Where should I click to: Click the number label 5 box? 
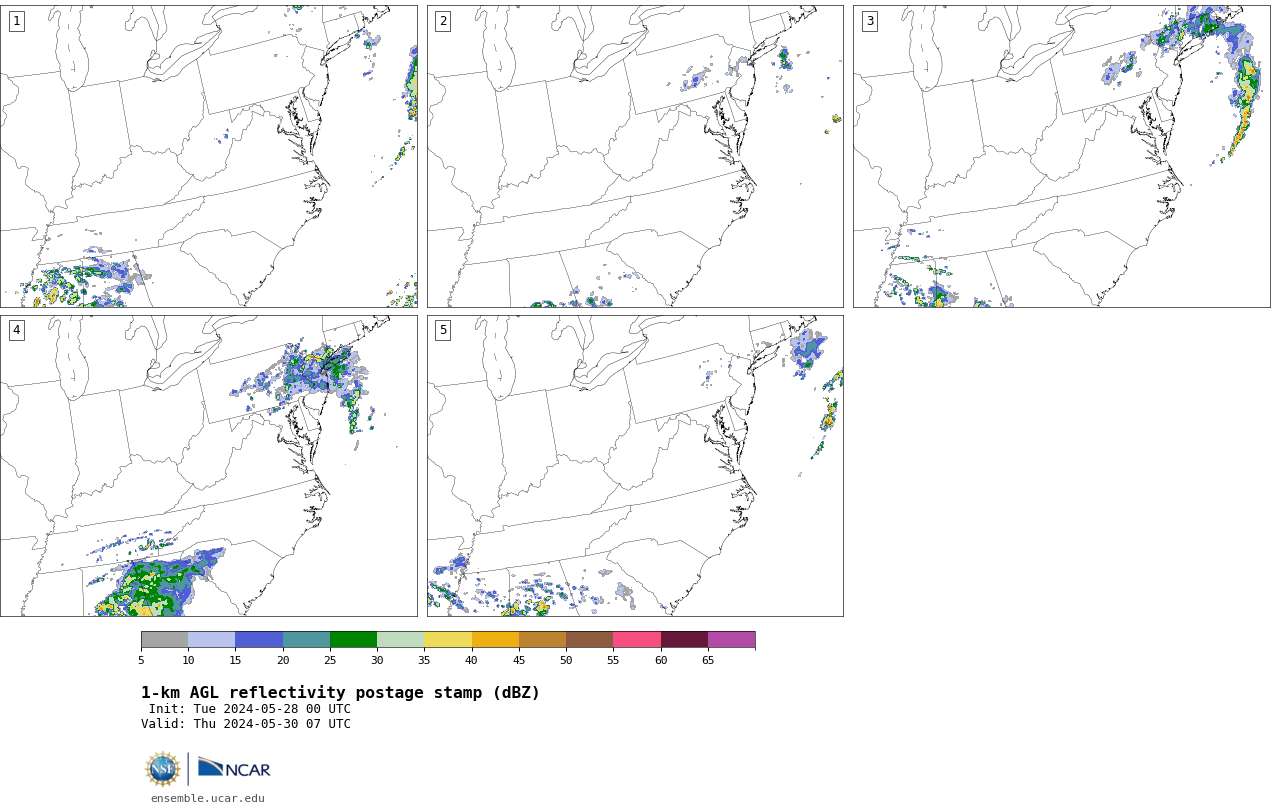tap(443, 330)
